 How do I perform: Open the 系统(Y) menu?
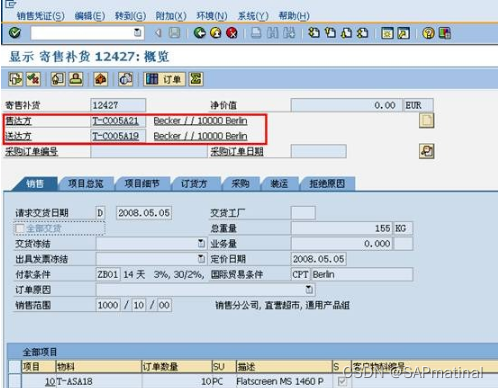coord(253,16)
